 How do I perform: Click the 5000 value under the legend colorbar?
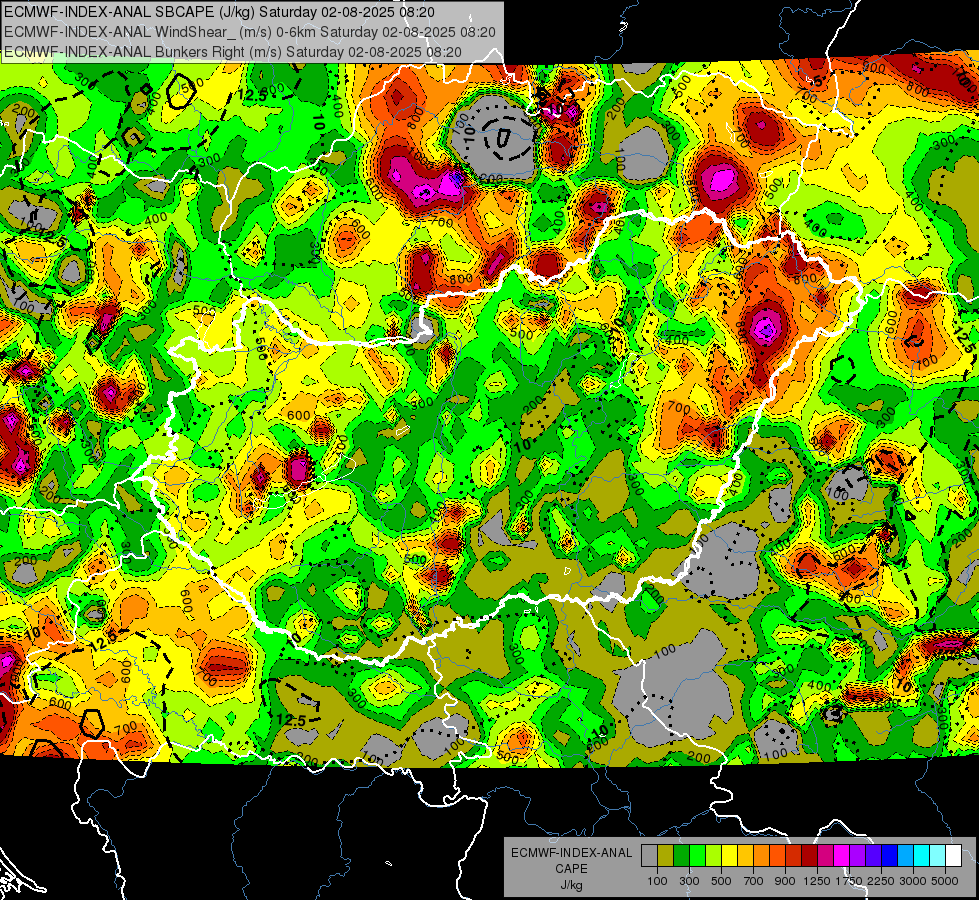pos(945,881)
